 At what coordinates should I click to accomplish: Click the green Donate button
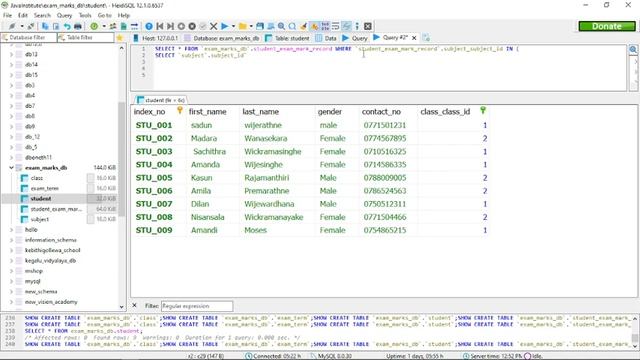607,26
